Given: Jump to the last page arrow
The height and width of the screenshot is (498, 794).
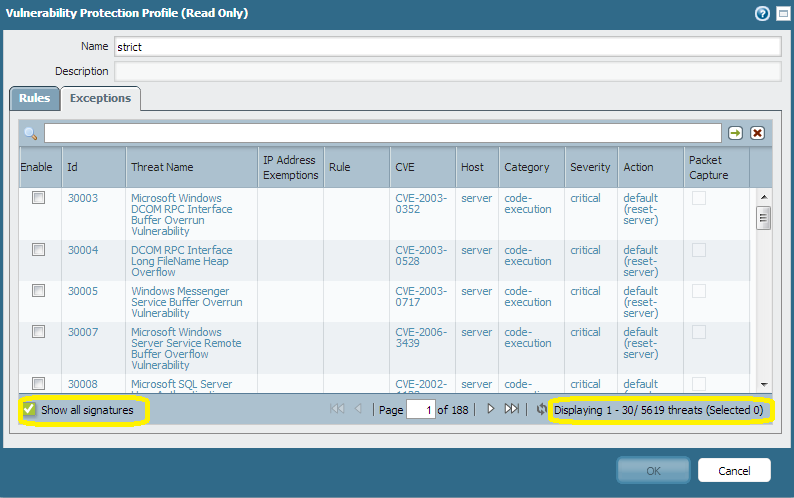Looking at the screenshot, I should 511,409.
